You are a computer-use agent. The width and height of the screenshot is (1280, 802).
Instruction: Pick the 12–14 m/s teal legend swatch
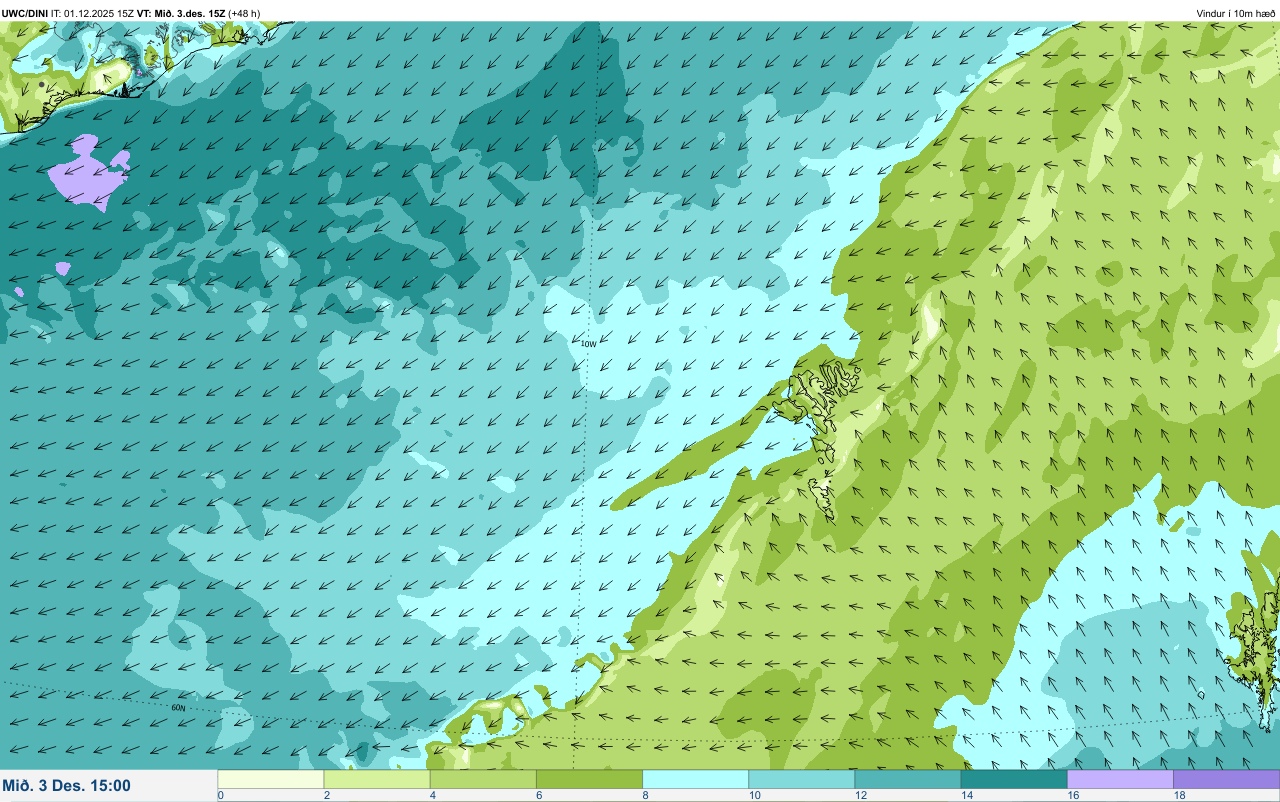908,779
